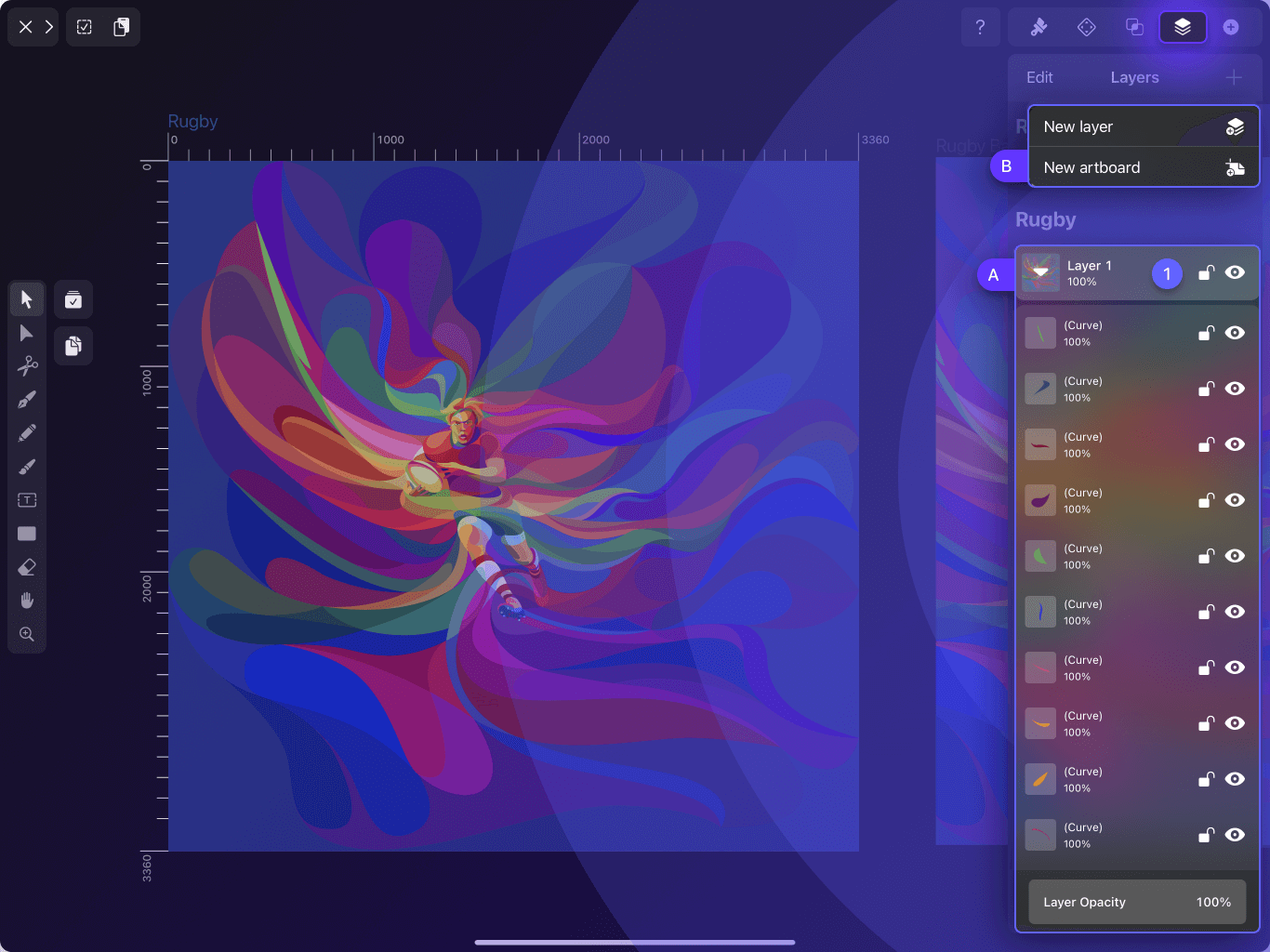Select the Node tool
Image resolution: width=1270 pixels, height=952 pixels.
coord(27,333)
